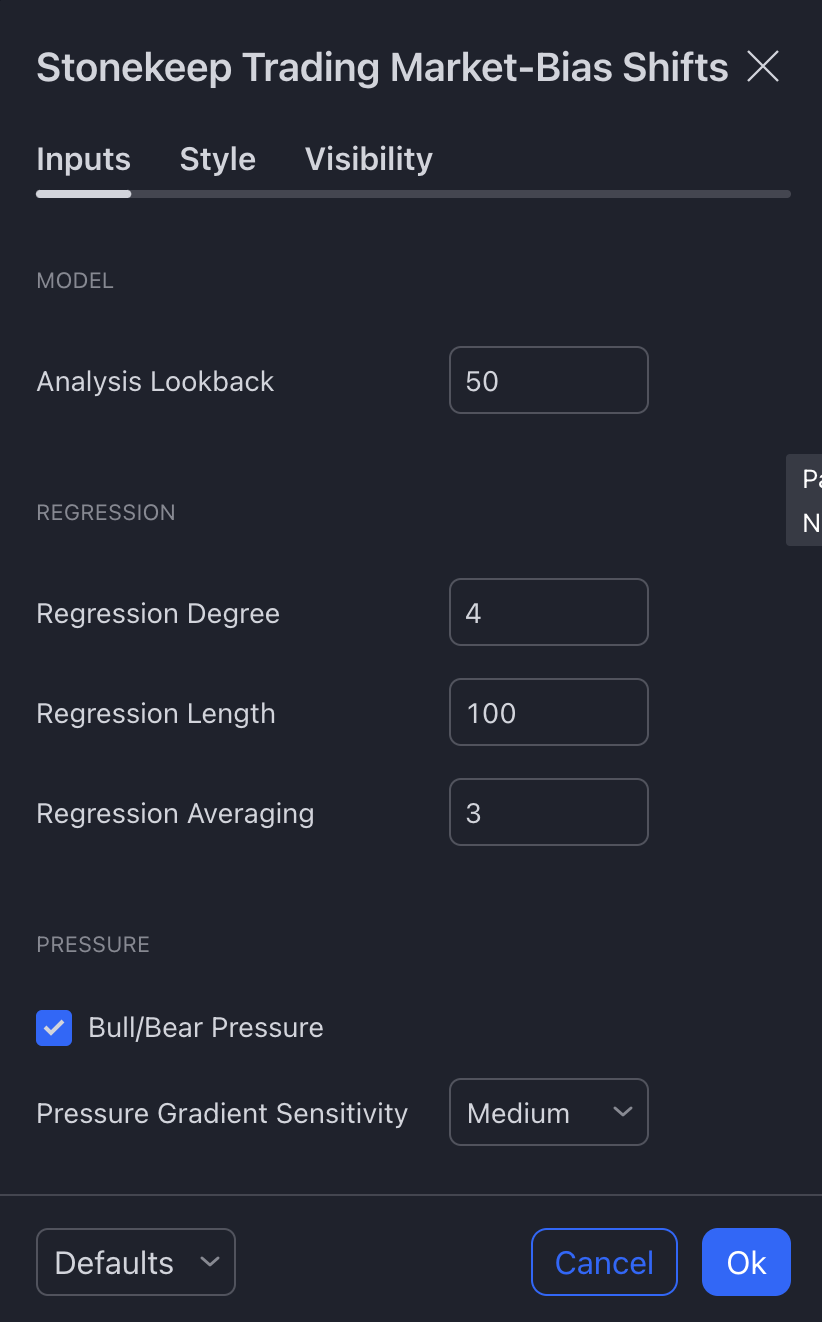The height and width of the screenshot is (1322, 822).
Task: Click the Bull/Bear Pressure label text
Action: (206, 1028)
